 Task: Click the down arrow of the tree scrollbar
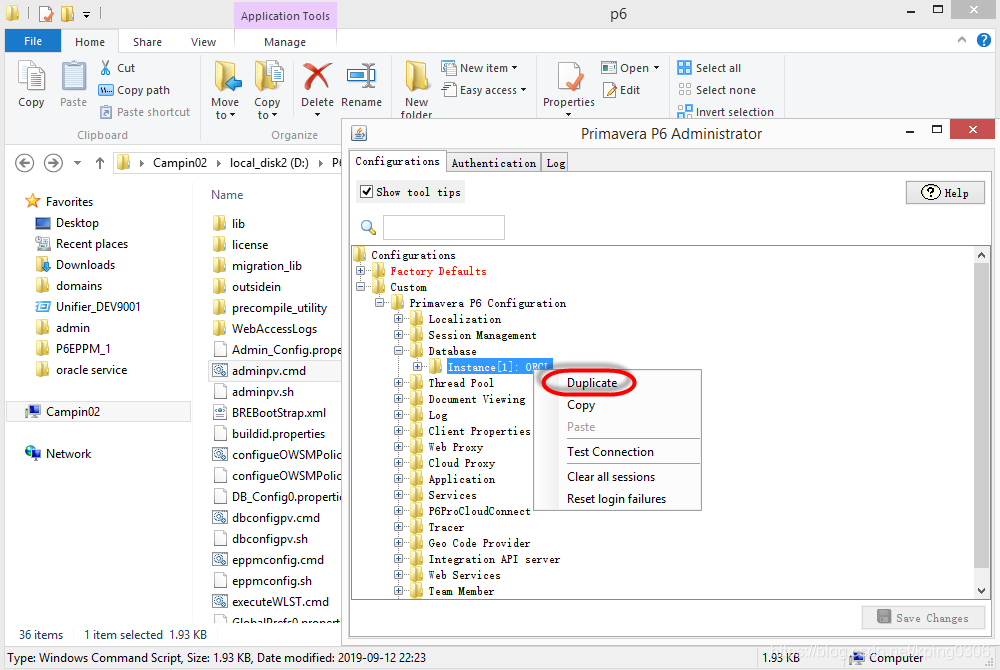[981, 591]
